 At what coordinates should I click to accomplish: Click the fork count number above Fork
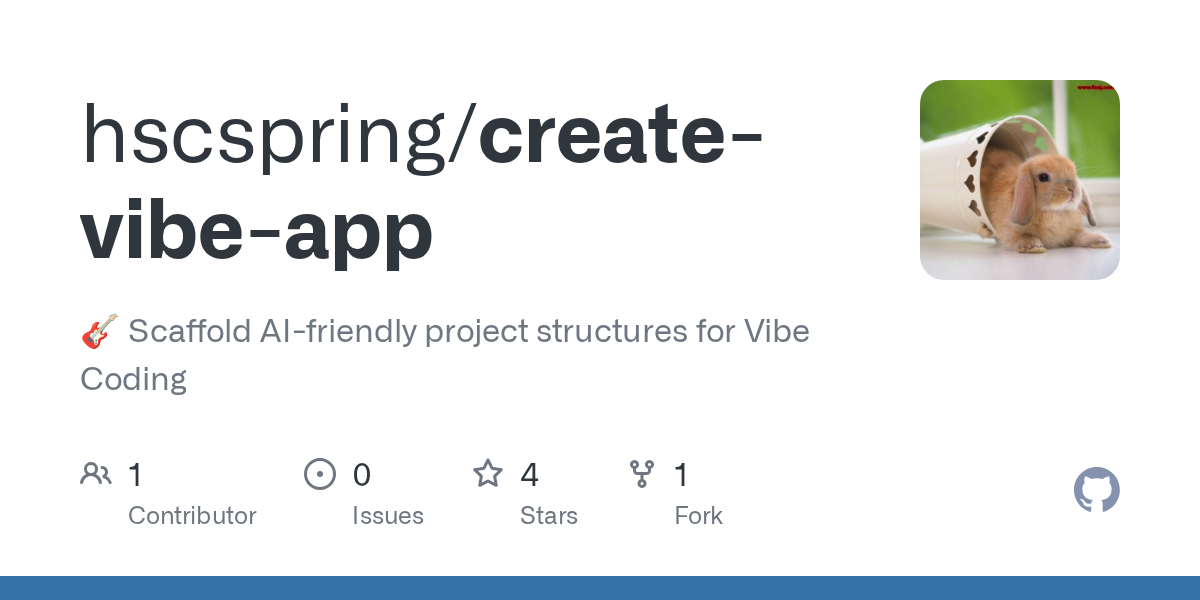(x=681, y=474)
